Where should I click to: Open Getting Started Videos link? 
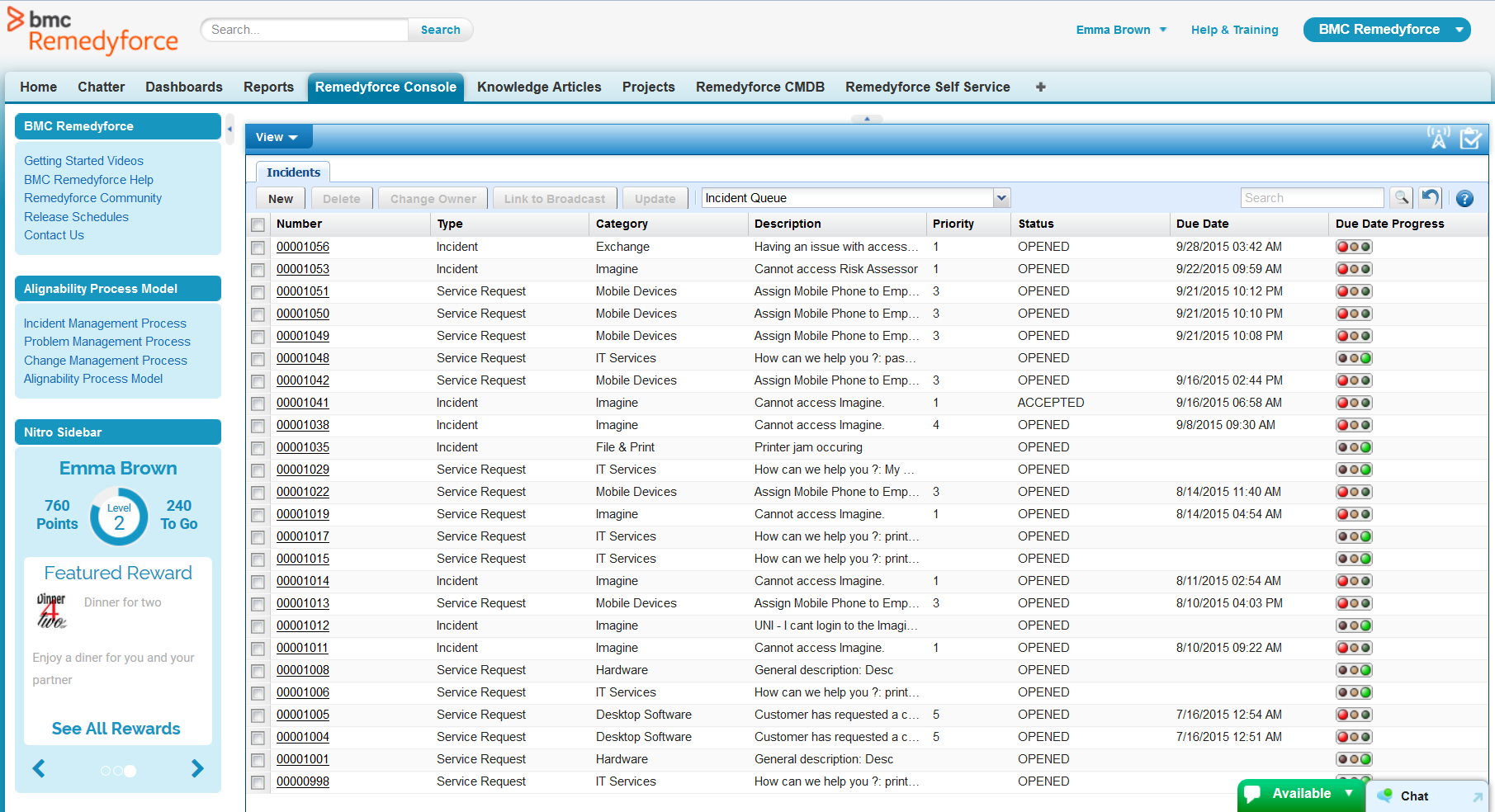(x=83, y=161)
